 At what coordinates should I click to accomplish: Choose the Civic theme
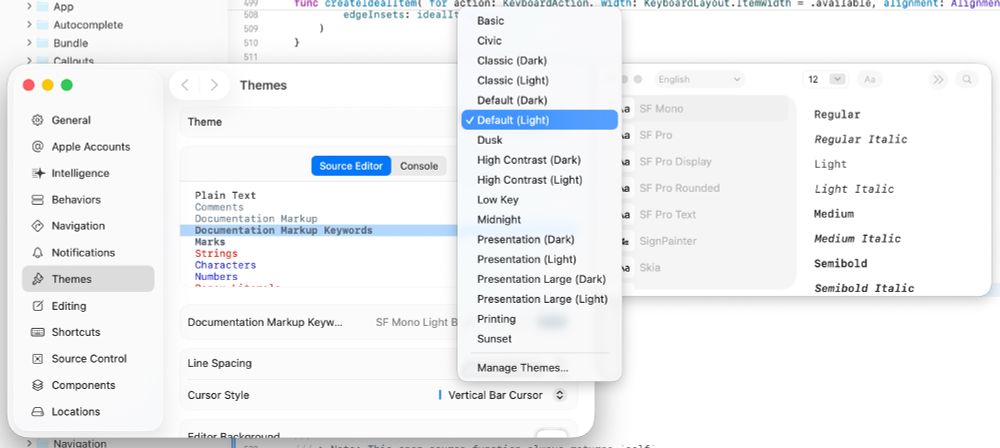(x=540, y=40)
